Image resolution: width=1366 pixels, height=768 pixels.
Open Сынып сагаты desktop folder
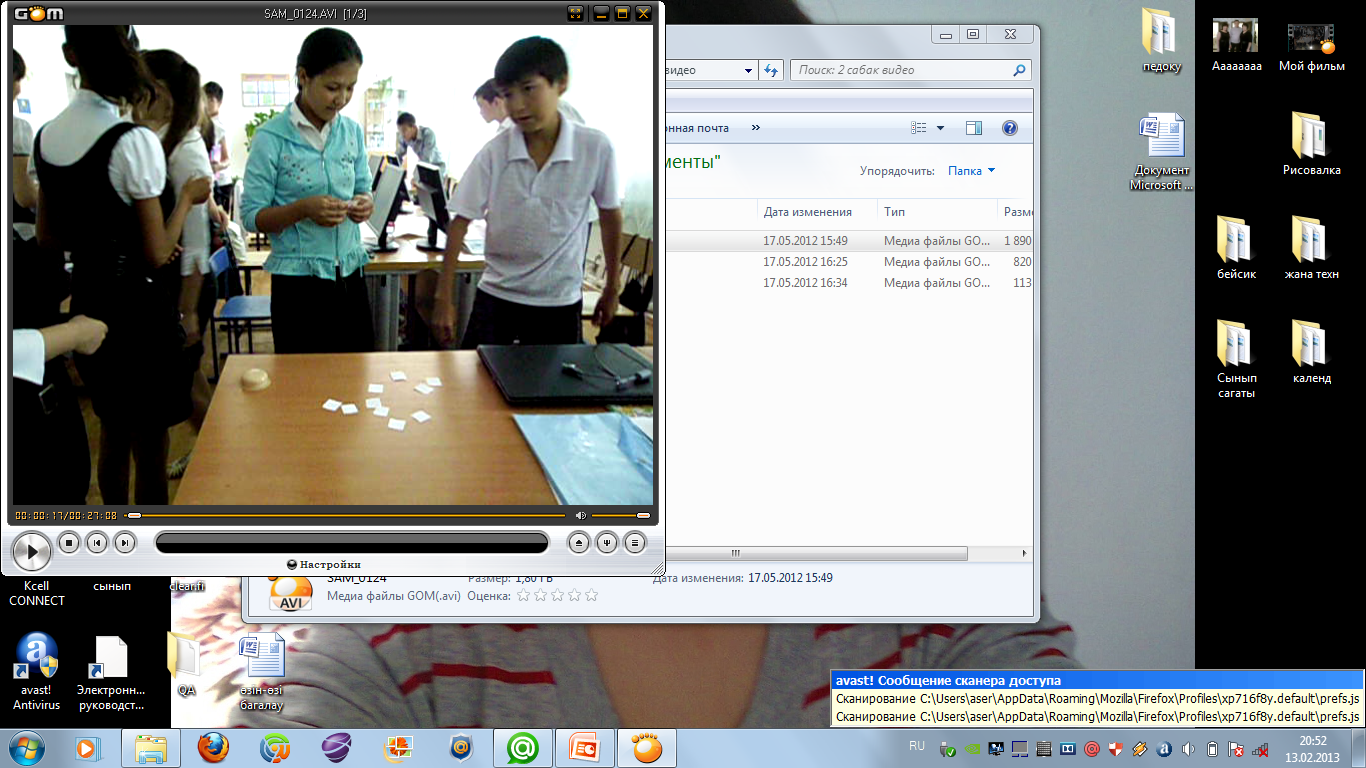coord(1236,358)
